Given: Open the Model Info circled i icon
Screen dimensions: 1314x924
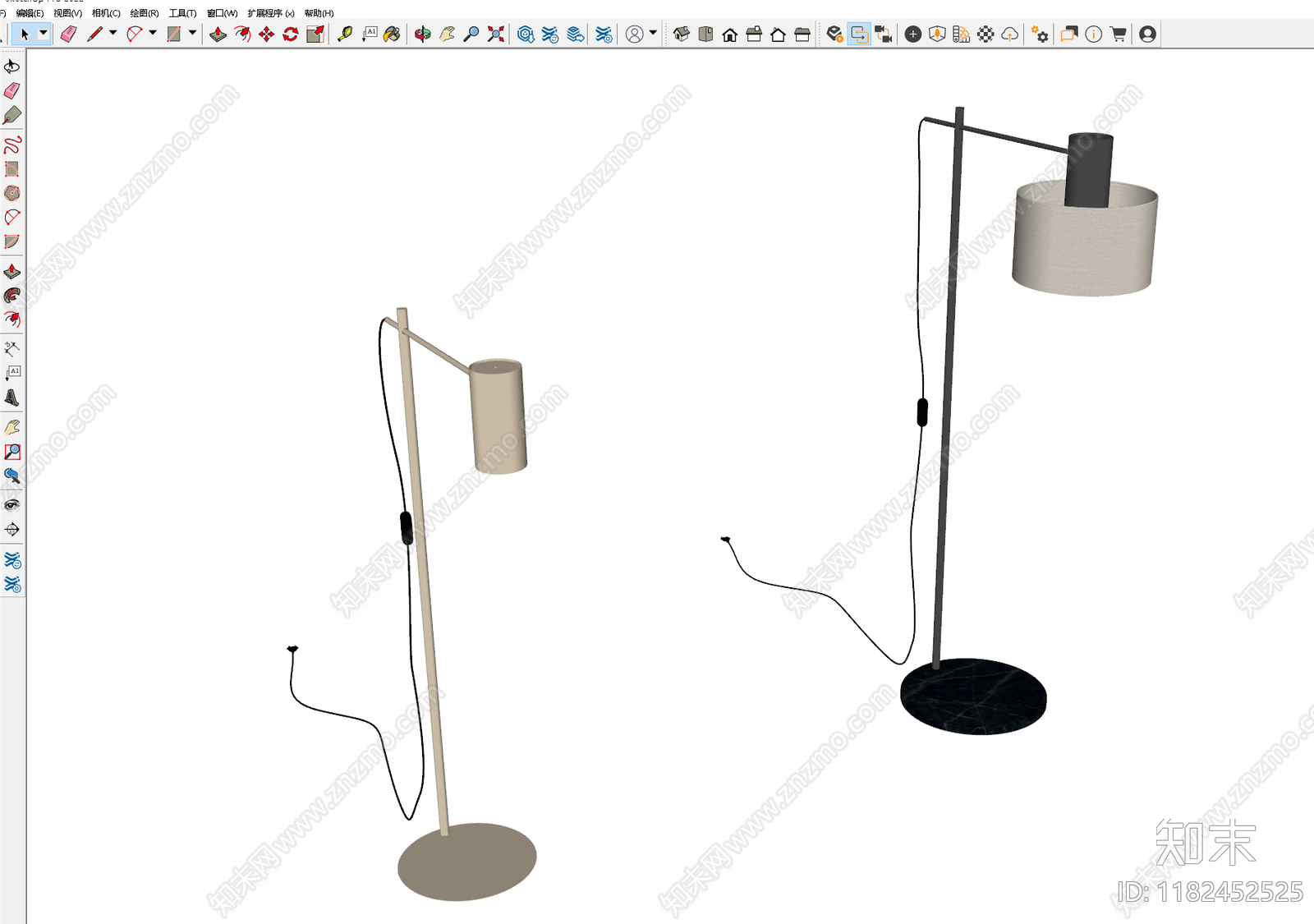Looking at the screenshot, I should click(x=1093, y=34).
